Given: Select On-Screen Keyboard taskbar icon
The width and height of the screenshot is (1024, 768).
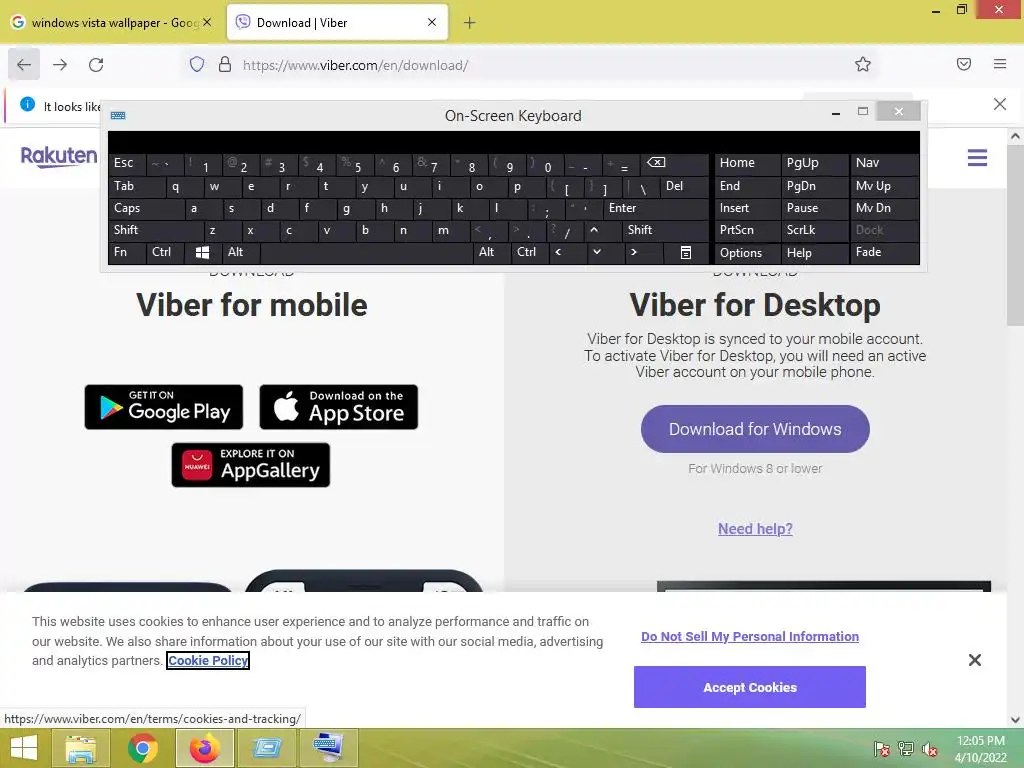Looking at the screenshot, I should [328, 748].
